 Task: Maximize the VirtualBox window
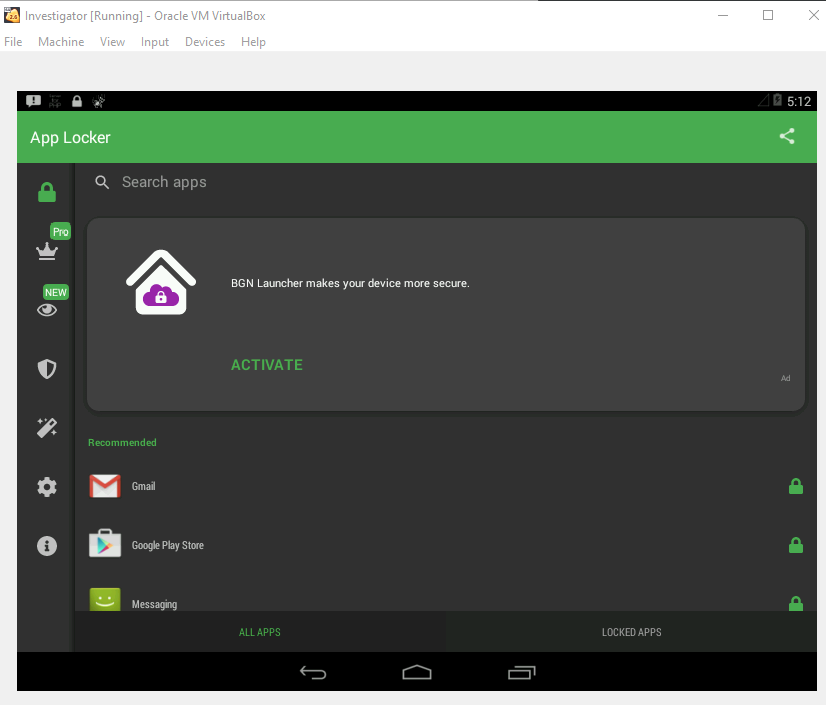tap(768, 15)
